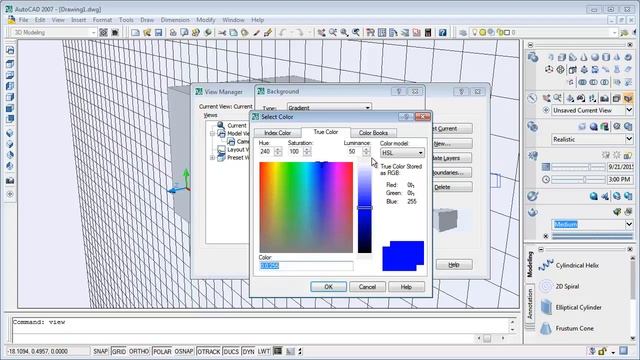
Task: Click the Plot printer icon
Action: click(x=173, y=33)
